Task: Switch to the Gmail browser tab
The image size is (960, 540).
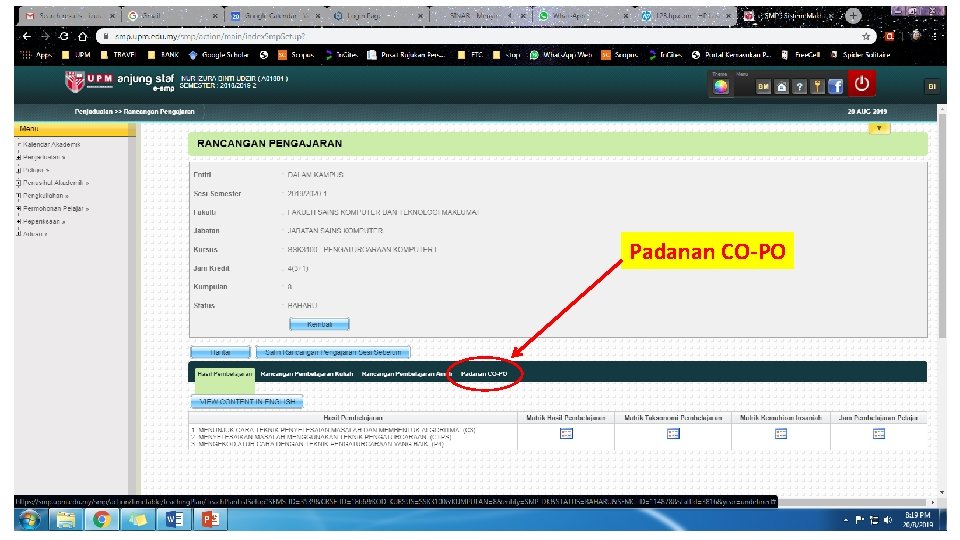Action: tap(171, 16)
